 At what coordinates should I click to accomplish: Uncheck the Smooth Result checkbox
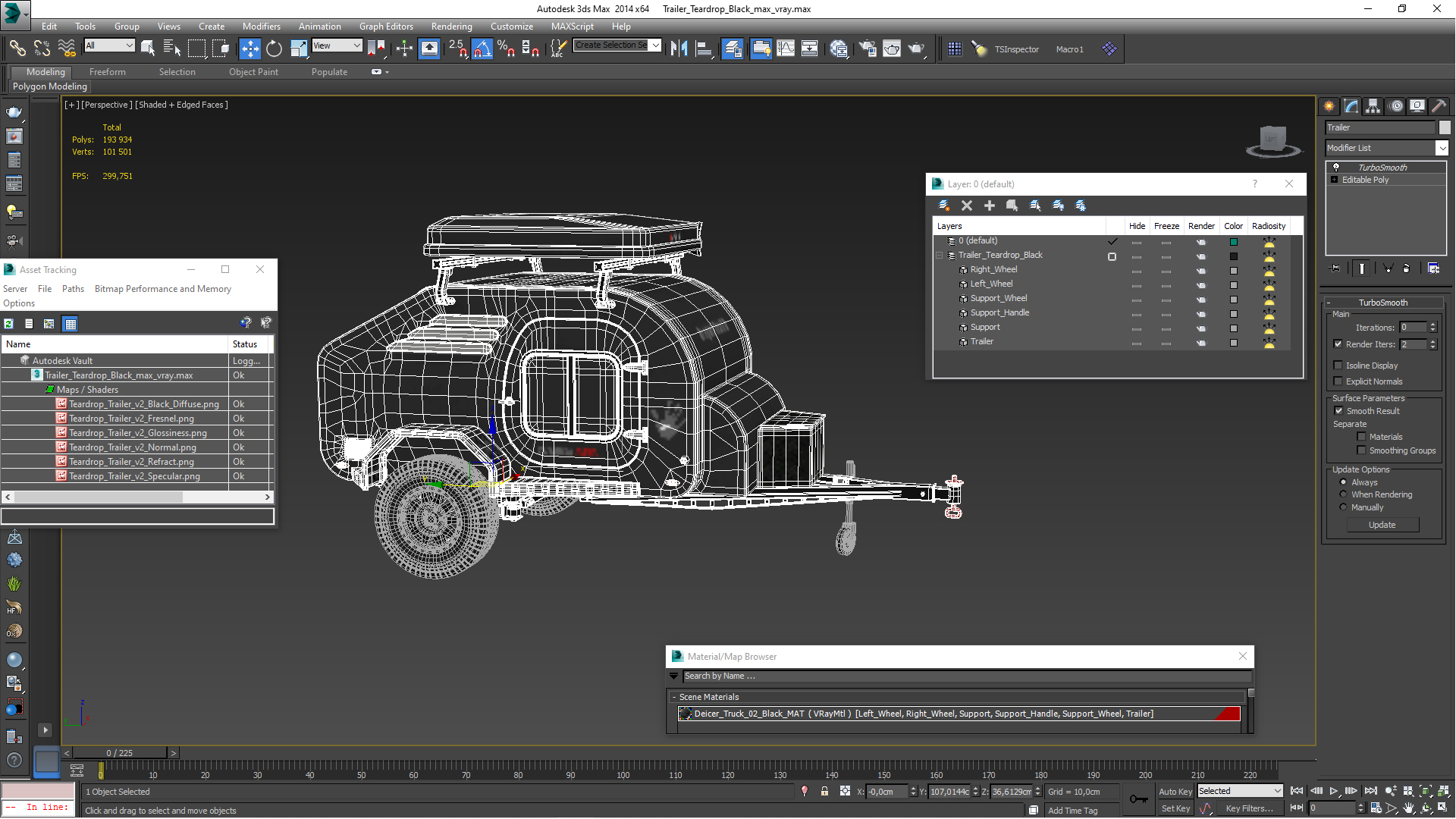tap(1338, 411)
